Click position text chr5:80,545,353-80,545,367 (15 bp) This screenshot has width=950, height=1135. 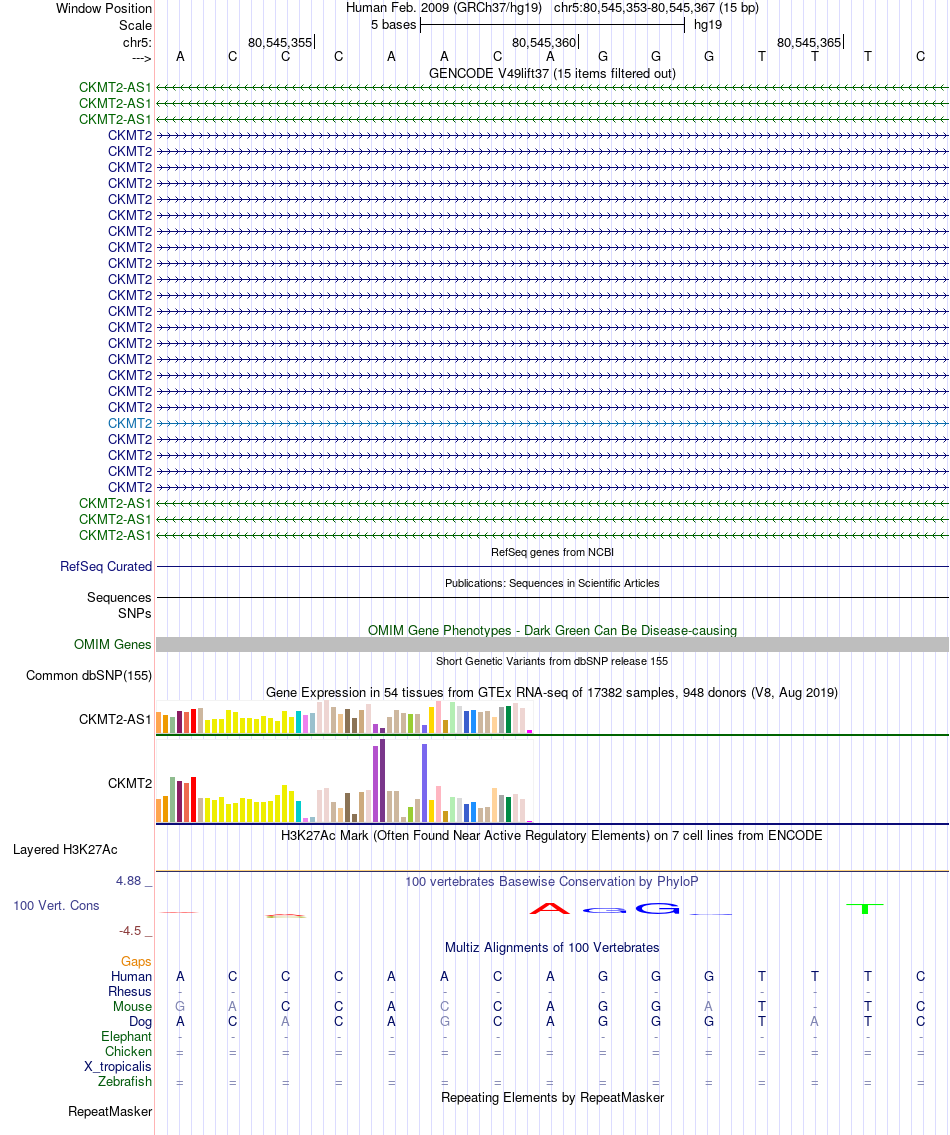tap(656, 8)
